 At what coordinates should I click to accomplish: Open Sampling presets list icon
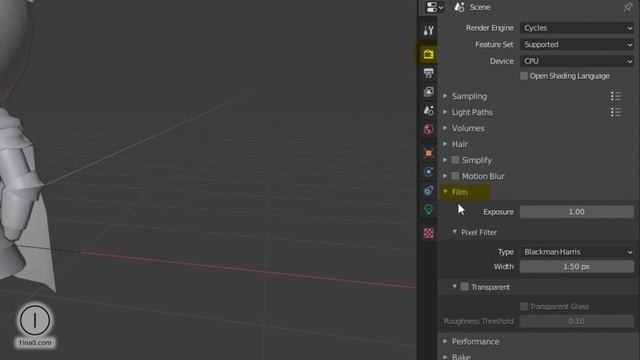[x=616, y=96]
